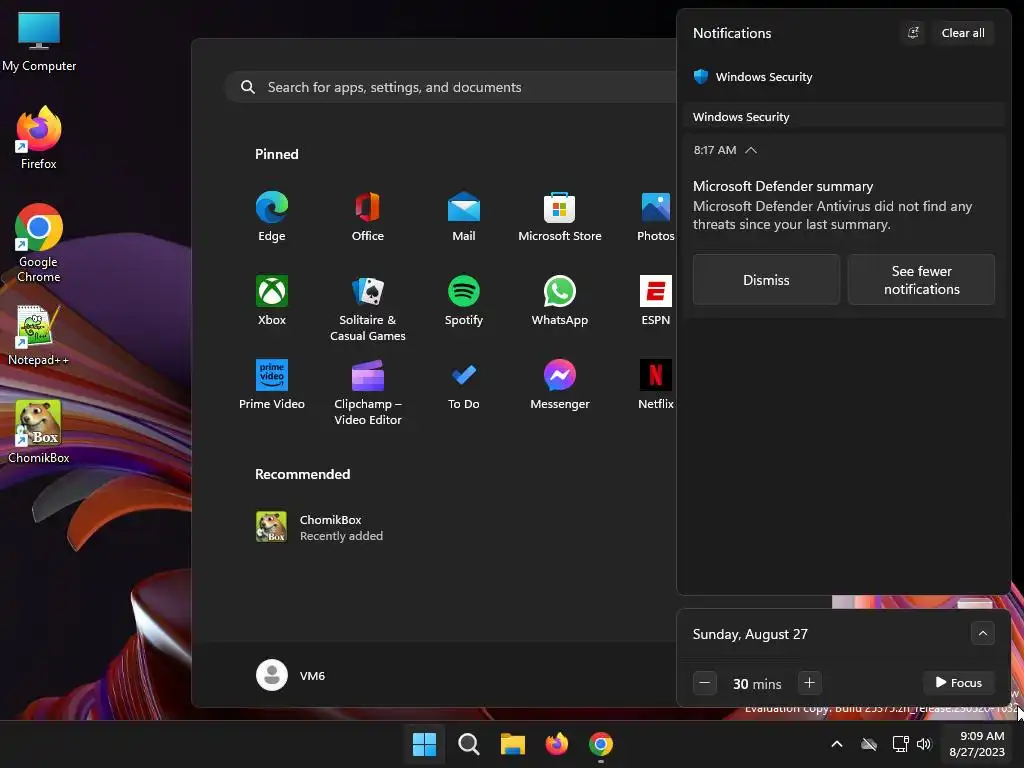Screen dimensions: 1024x768
Task: Open network status tray icon
Action: [901, 744]
